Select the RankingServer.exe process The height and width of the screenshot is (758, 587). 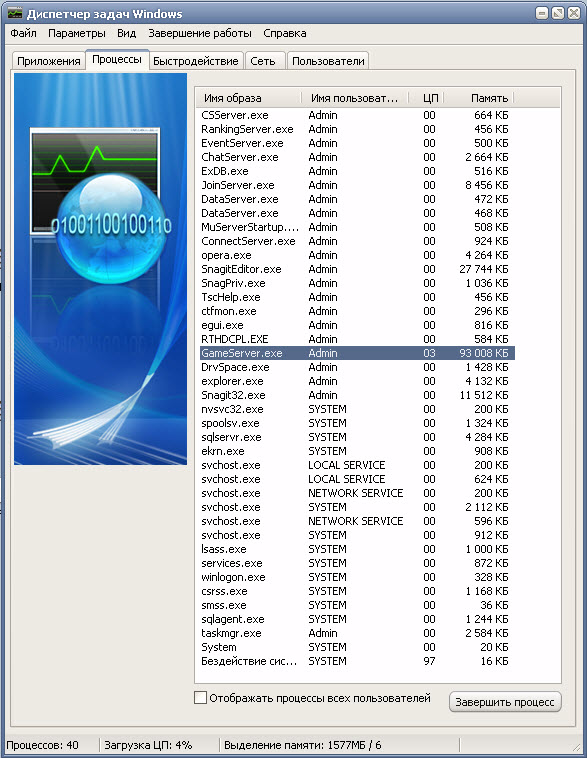pos(357,129)
